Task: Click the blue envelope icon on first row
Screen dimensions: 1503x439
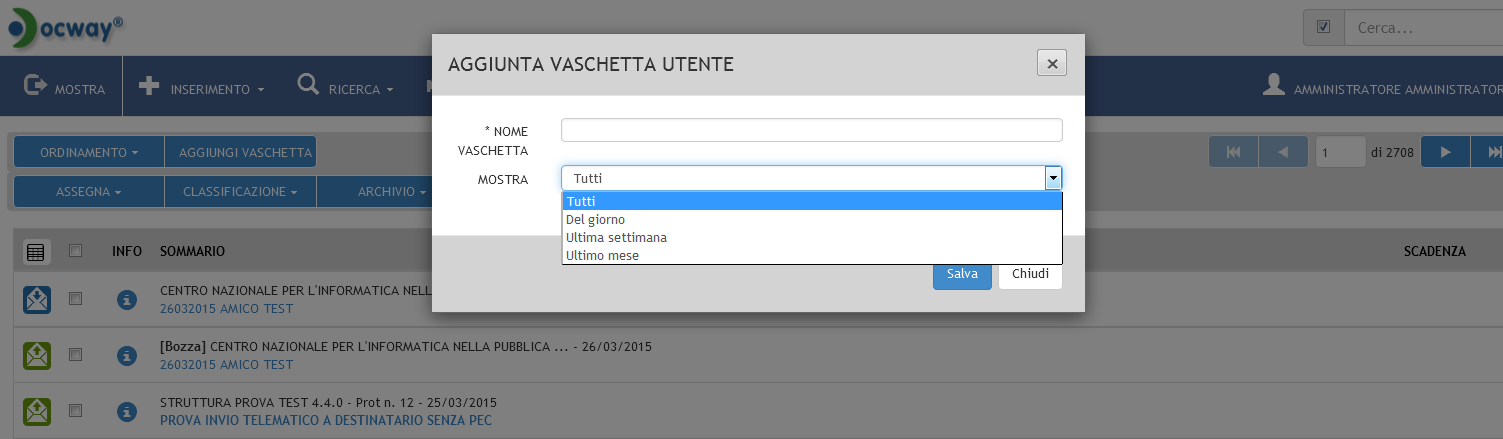Action: click(x=37, y=299)
